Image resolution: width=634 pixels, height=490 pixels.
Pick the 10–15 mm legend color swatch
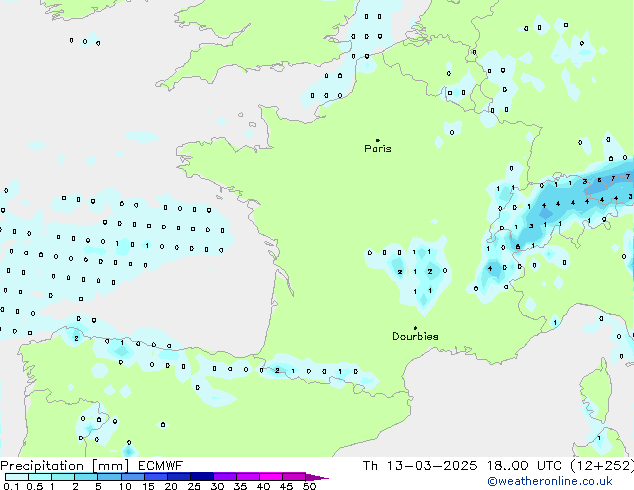[x=133, y=477]
